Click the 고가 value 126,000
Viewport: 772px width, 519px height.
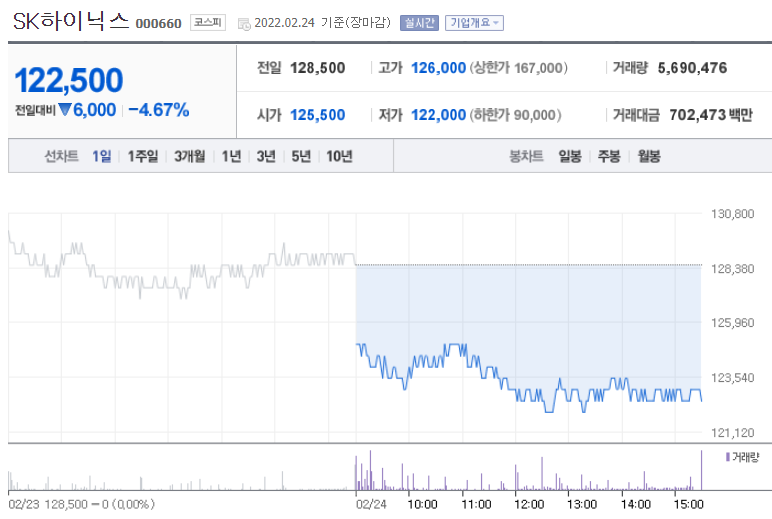[438, 67]
